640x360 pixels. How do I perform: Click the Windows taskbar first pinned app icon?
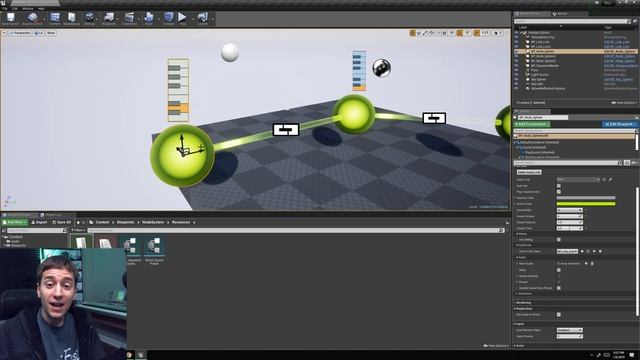[x=130, y=355]
